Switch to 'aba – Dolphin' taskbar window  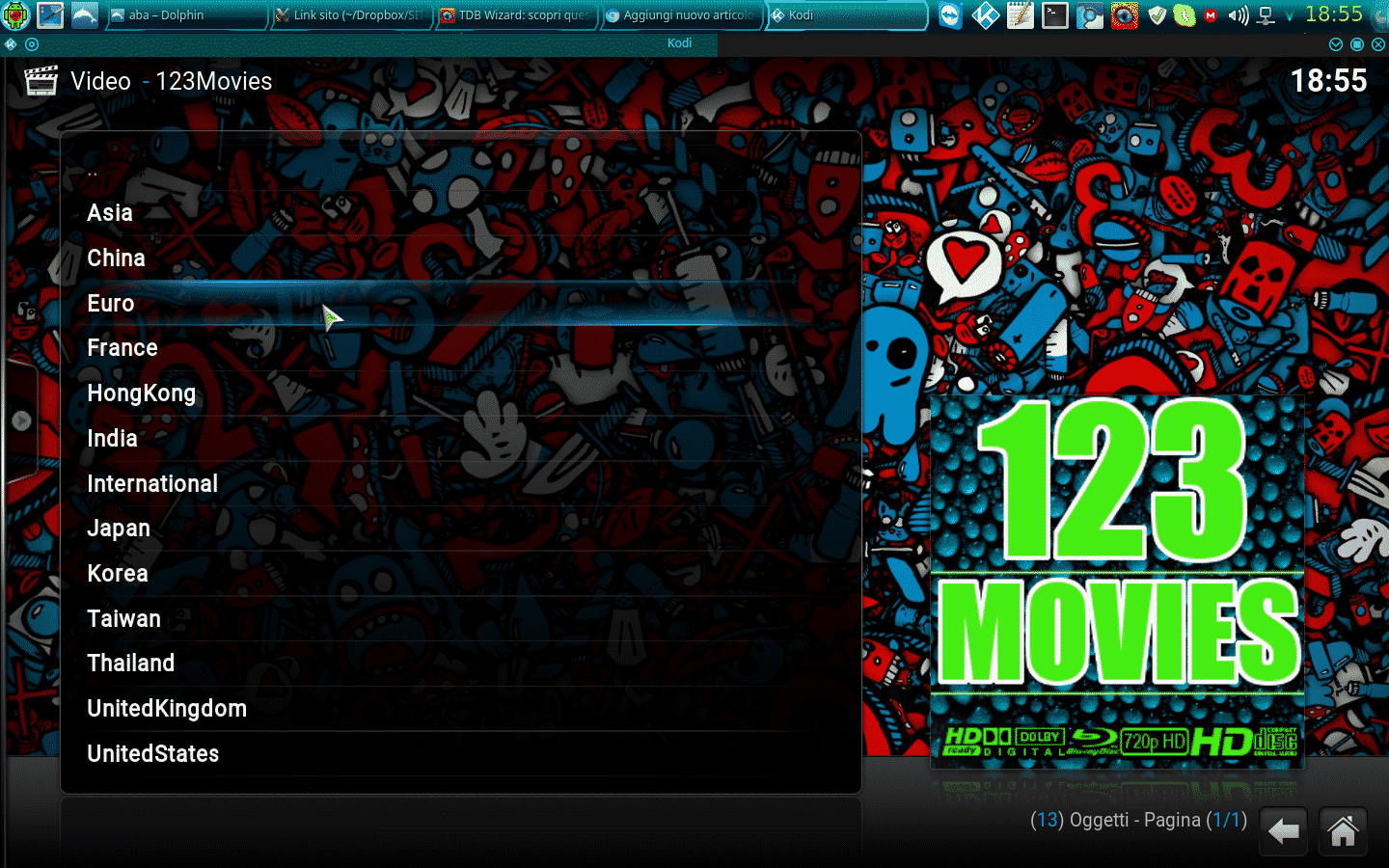(185, 15)
